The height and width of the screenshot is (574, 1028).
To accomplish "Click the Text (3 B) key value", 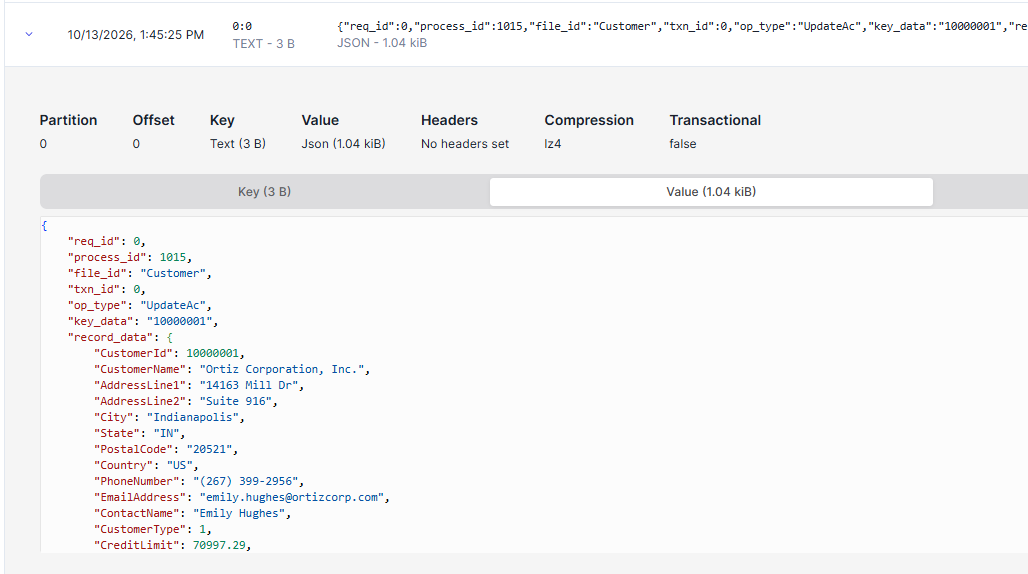I will click(x=238, y=144).
